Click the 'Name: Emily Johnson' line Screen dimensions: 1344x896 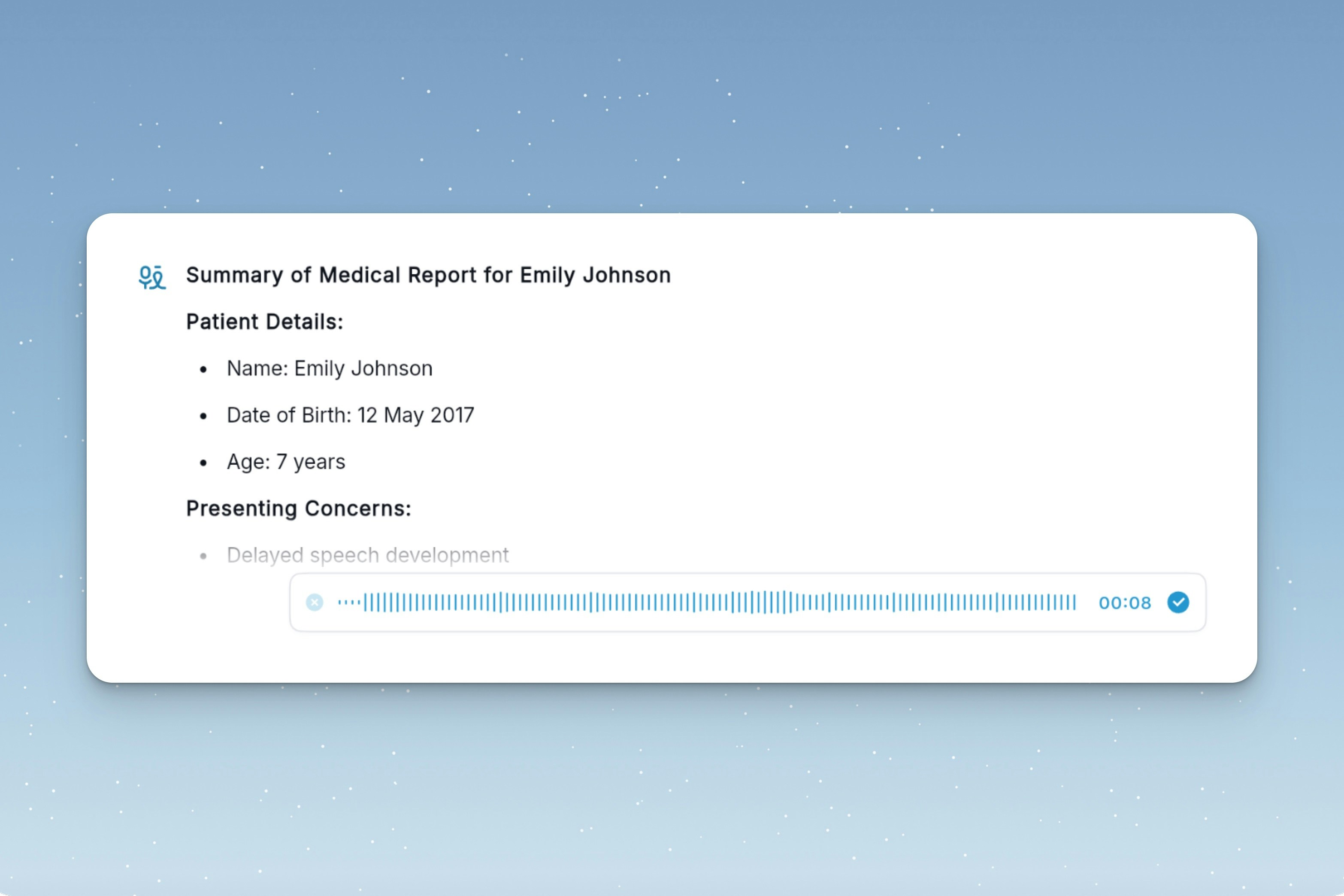click(x=329, y=369)
